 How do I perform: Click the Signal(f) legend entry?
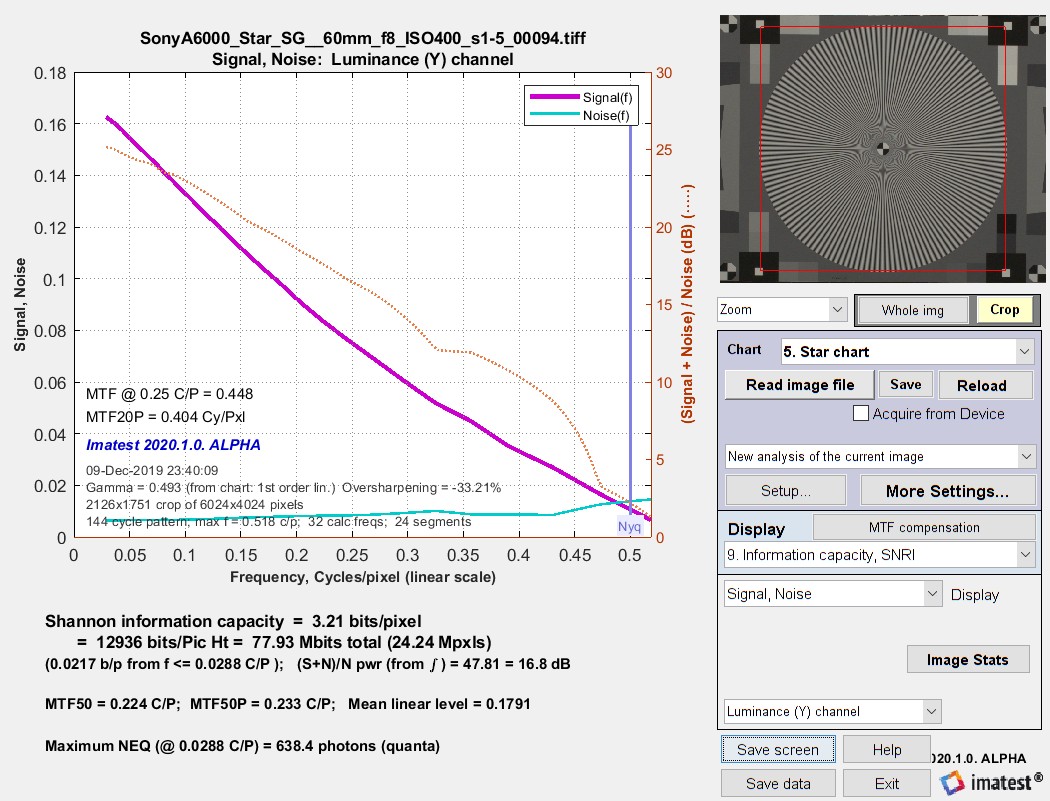coord(581,98)
